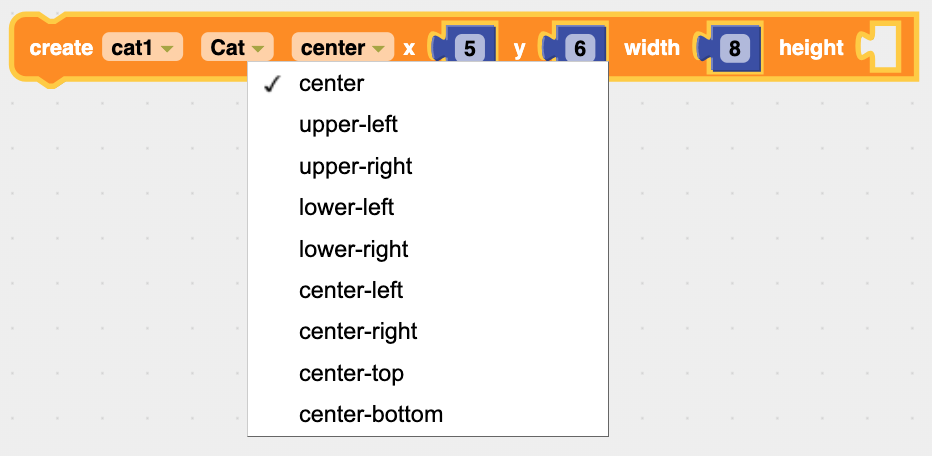The width and height of the screenshot is (932, 456).
Task: Click the create label on orange block
Action: 61,48
